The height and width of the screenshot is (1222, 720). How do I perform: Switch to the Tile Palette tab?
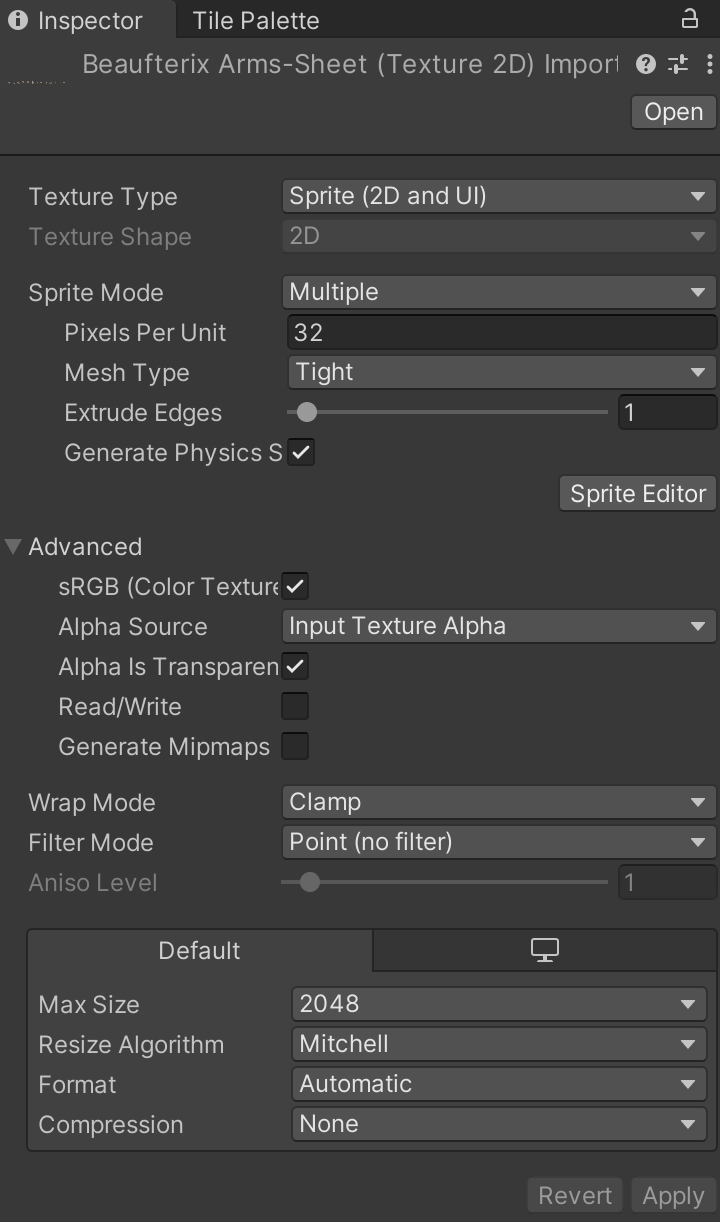tap(253, 20)
